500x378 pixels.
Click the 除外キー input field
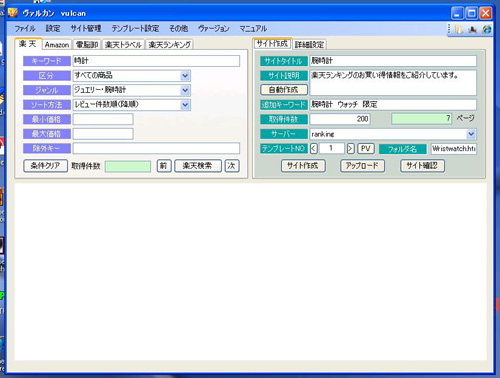coord(156,148)
